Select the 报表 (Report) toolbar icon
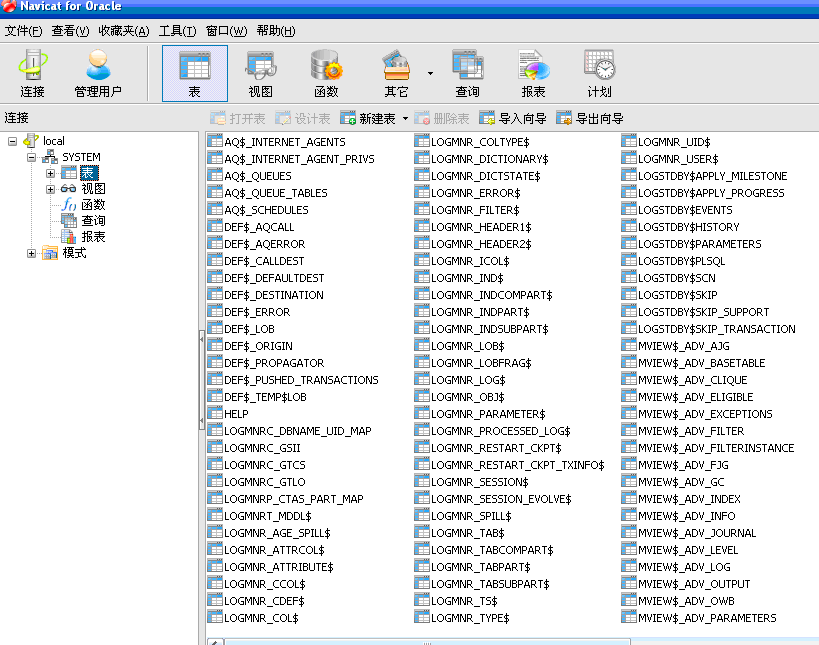This screenshot has height=645, width=819. tap(533, 73)
